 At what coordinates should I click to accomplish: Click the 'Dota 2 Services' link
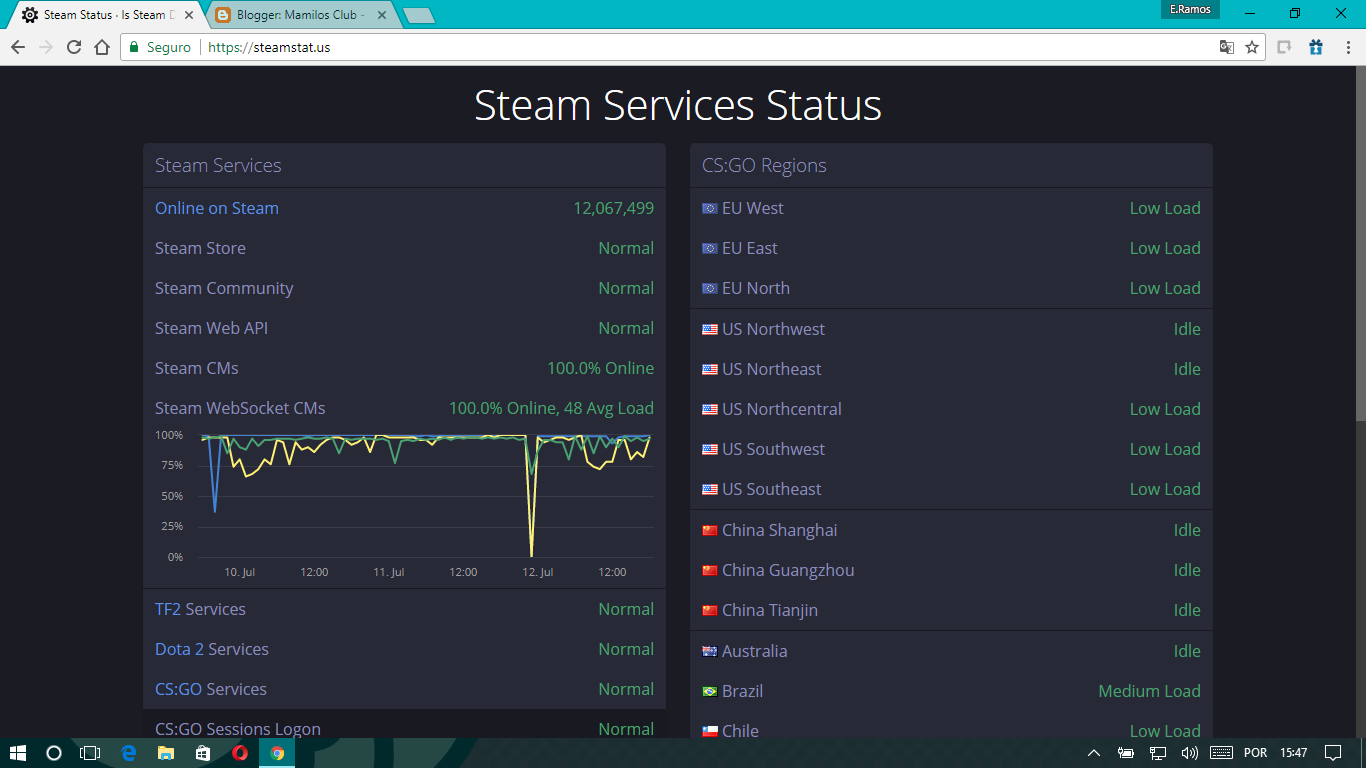[211, 649]
